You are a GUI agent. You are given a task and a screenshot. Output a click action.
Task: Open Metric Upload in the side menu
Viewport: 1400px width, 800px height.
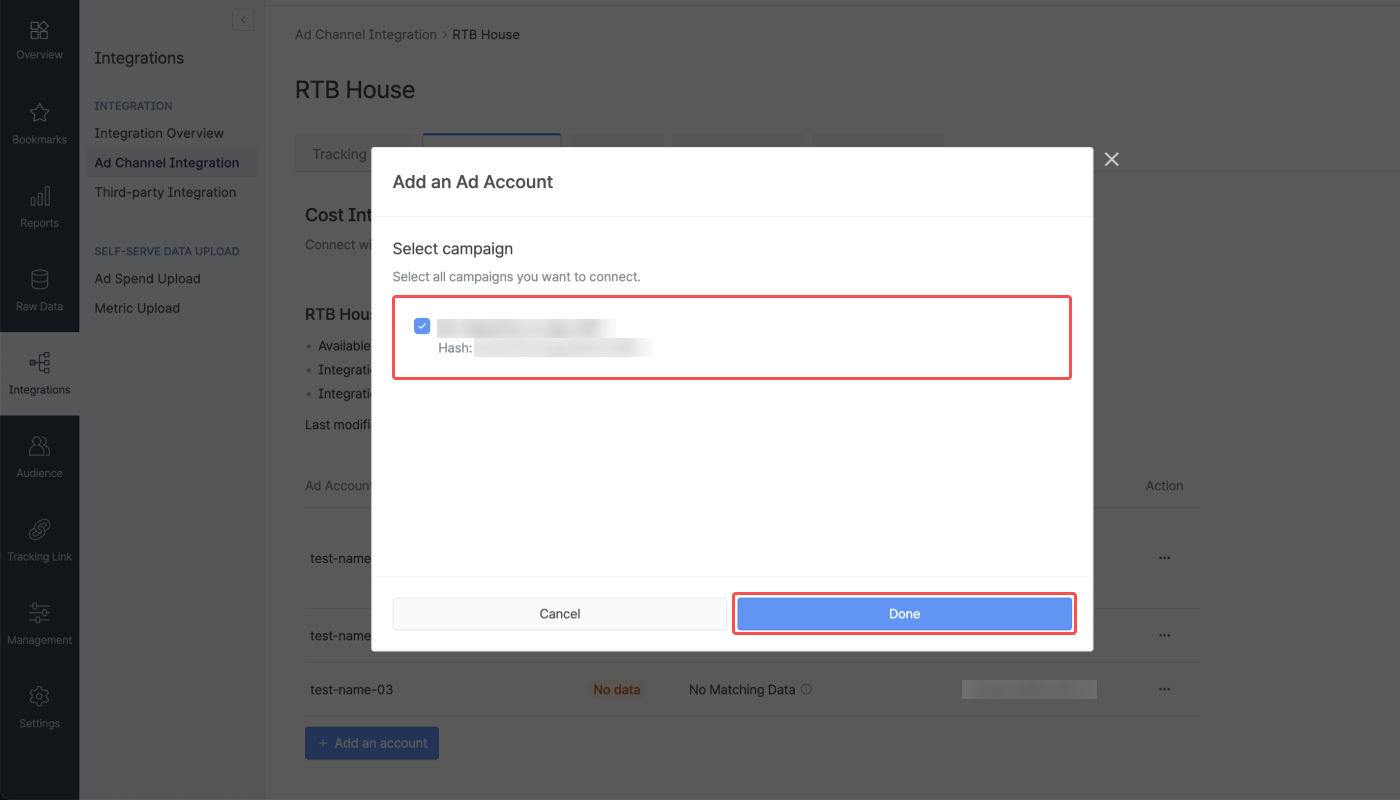coord(137,308)
